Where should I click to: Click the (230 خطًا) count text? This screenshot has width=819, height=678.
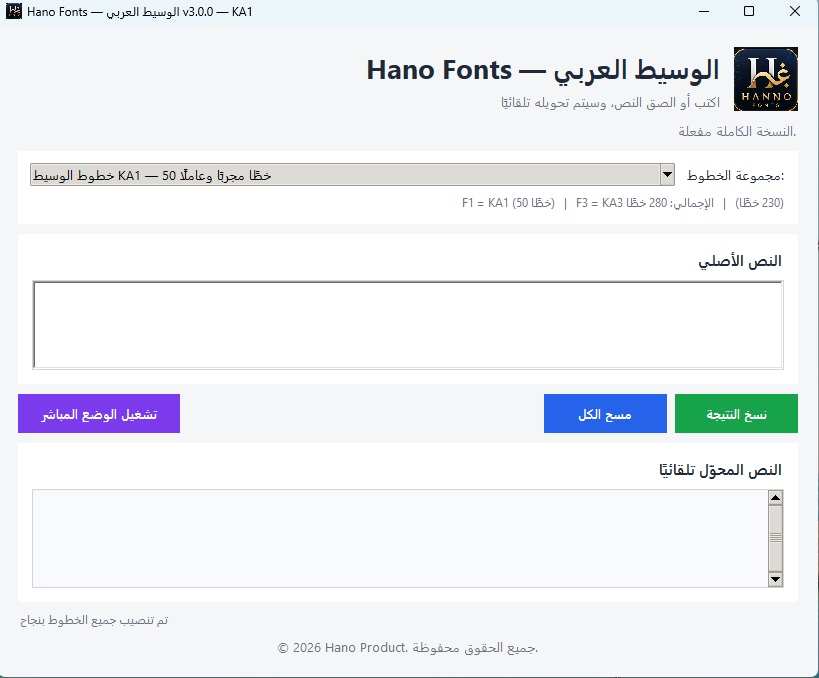759,203
